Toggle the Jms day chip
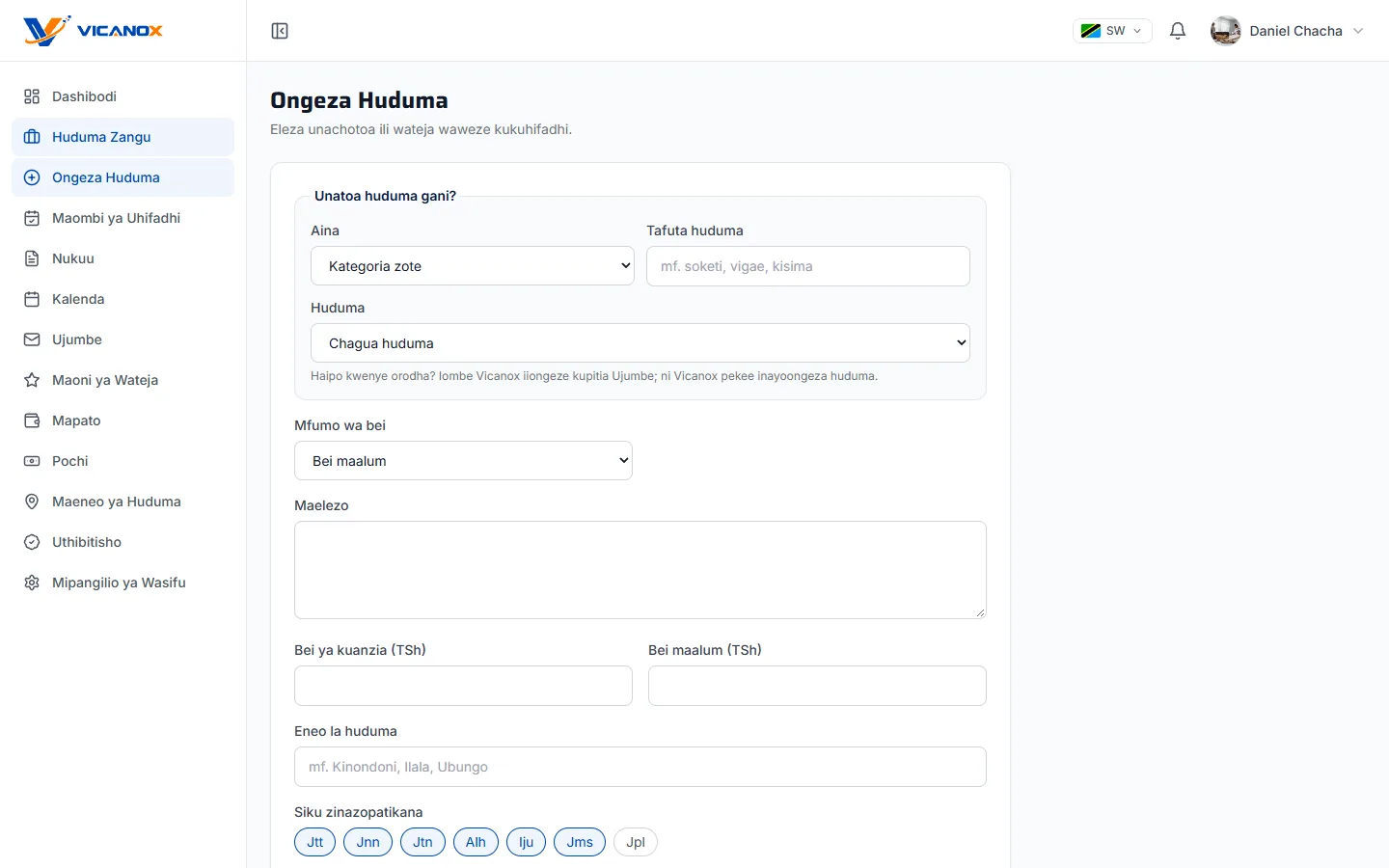Screen dimensions: 1389x868 pyautogui.click(x=580, y=842)
